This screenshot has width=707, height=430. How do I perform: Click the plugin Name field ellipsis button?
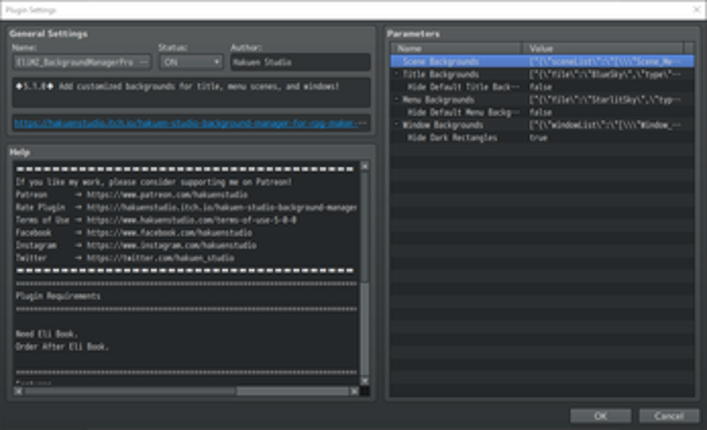tap(144, 62)
